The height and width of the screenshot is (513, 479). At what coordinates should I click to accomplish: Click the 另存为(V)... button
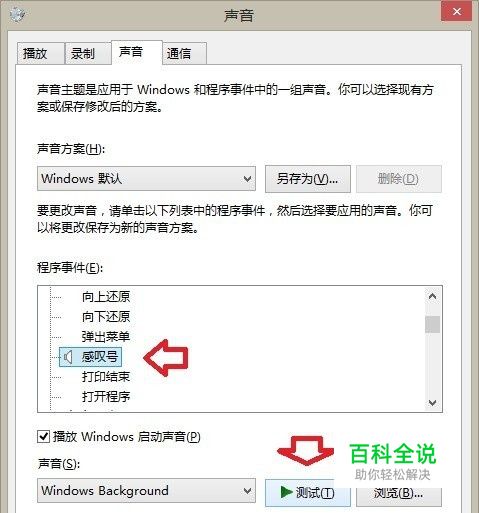tap(308, 179)
